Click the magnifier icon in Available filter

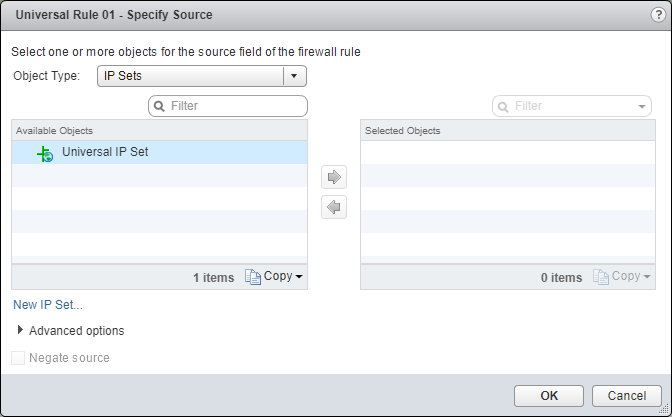click(159, 105)
